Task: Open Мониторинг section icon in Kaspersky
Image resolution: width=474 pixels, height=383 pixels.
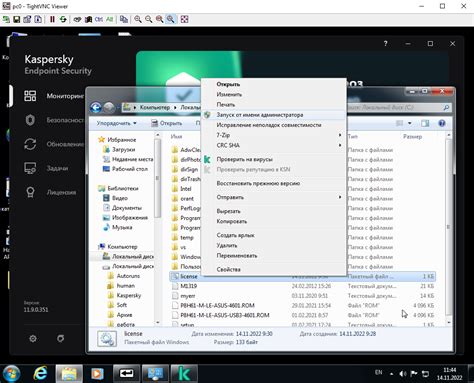Action: click(30, 96)
